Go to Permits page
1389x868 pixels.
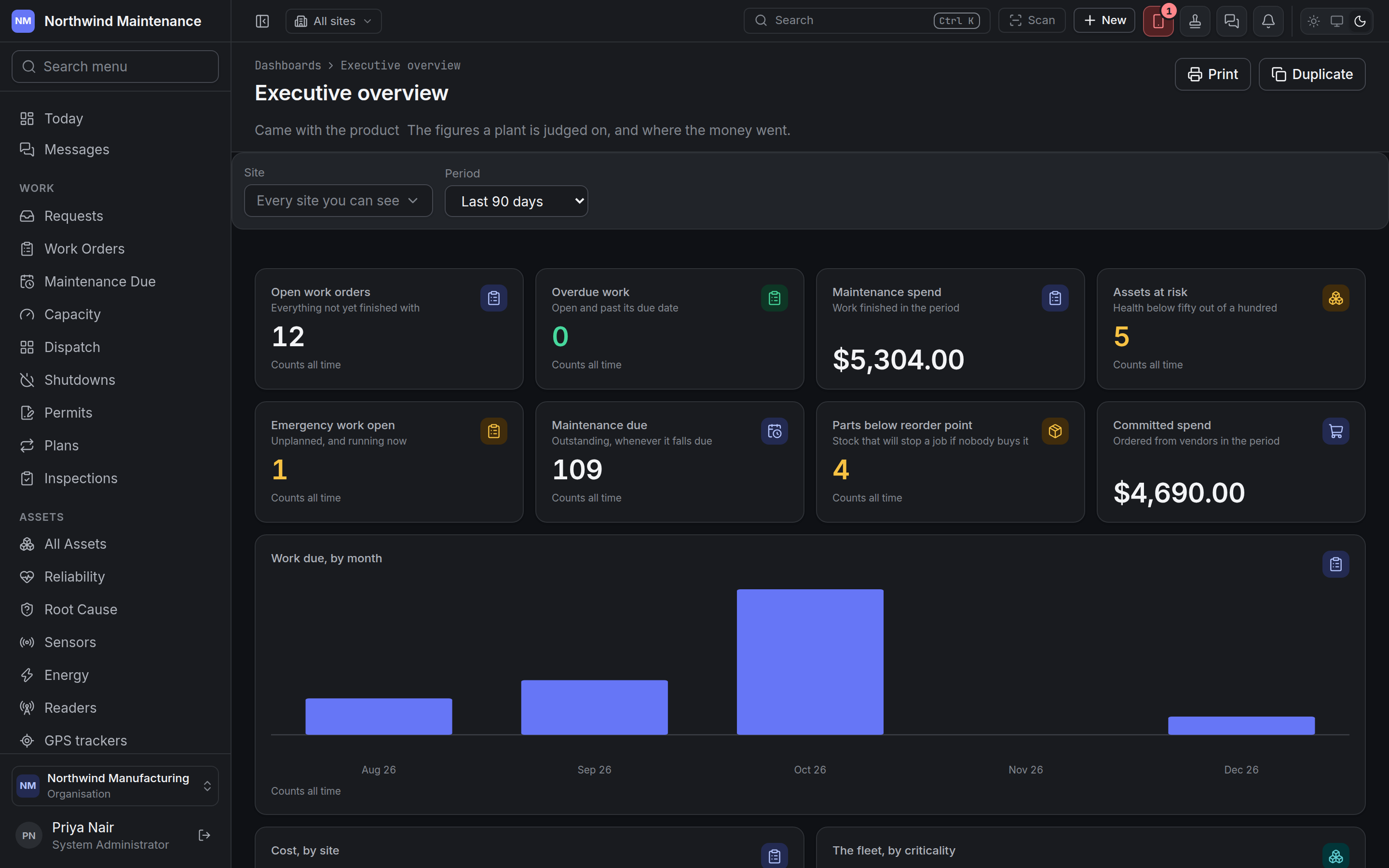115,413
